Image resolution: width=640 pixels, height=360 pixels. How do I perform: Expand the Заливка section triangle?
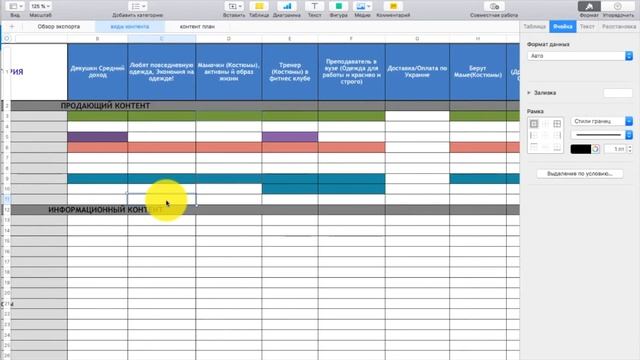[x=529, y=93]
